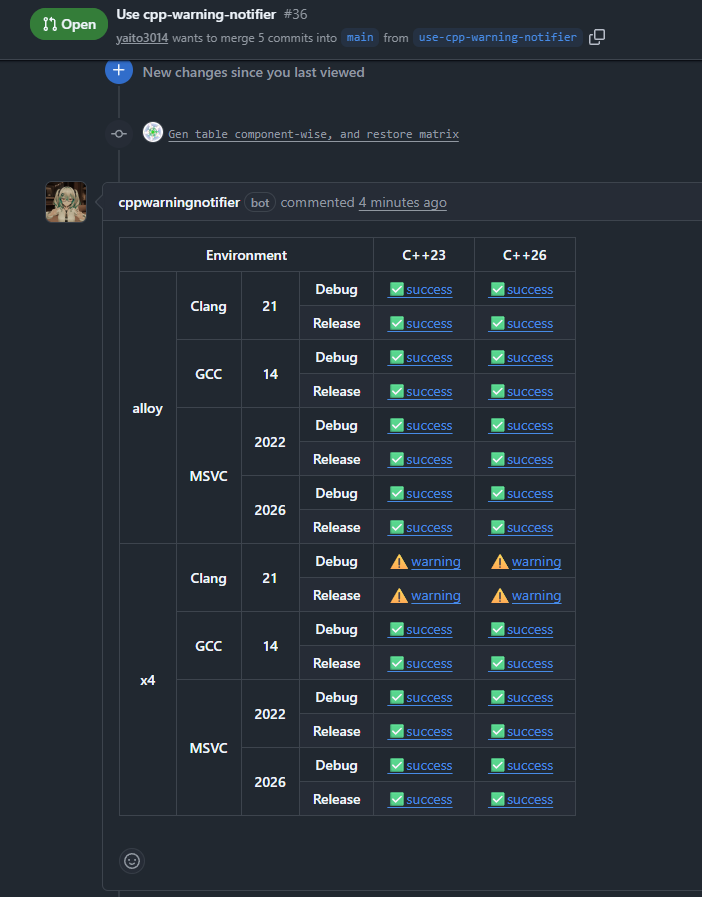The height and width of the screenshot is (897, 702).
Task: Open alloy MSVC 2022 Release C++26 success
Action: click(x=521, y=459)
